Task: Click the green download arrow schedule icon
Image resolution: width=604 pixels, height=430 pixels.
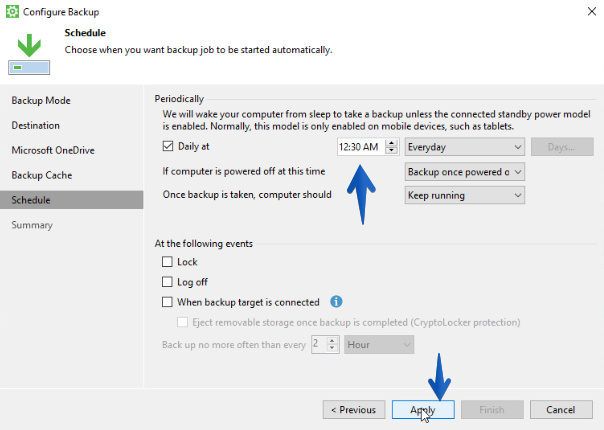Action: [29, 54]
